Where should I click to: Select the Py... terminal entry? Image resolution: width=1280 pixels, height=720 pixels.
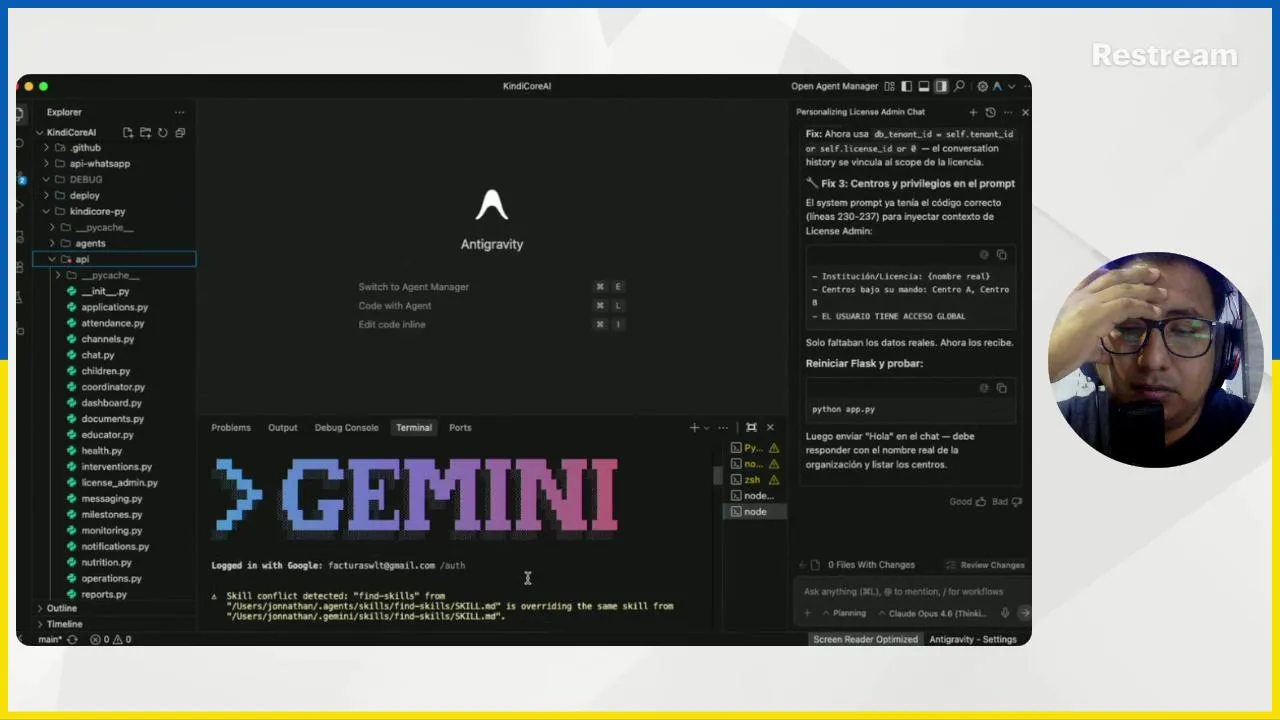(755, 448)
